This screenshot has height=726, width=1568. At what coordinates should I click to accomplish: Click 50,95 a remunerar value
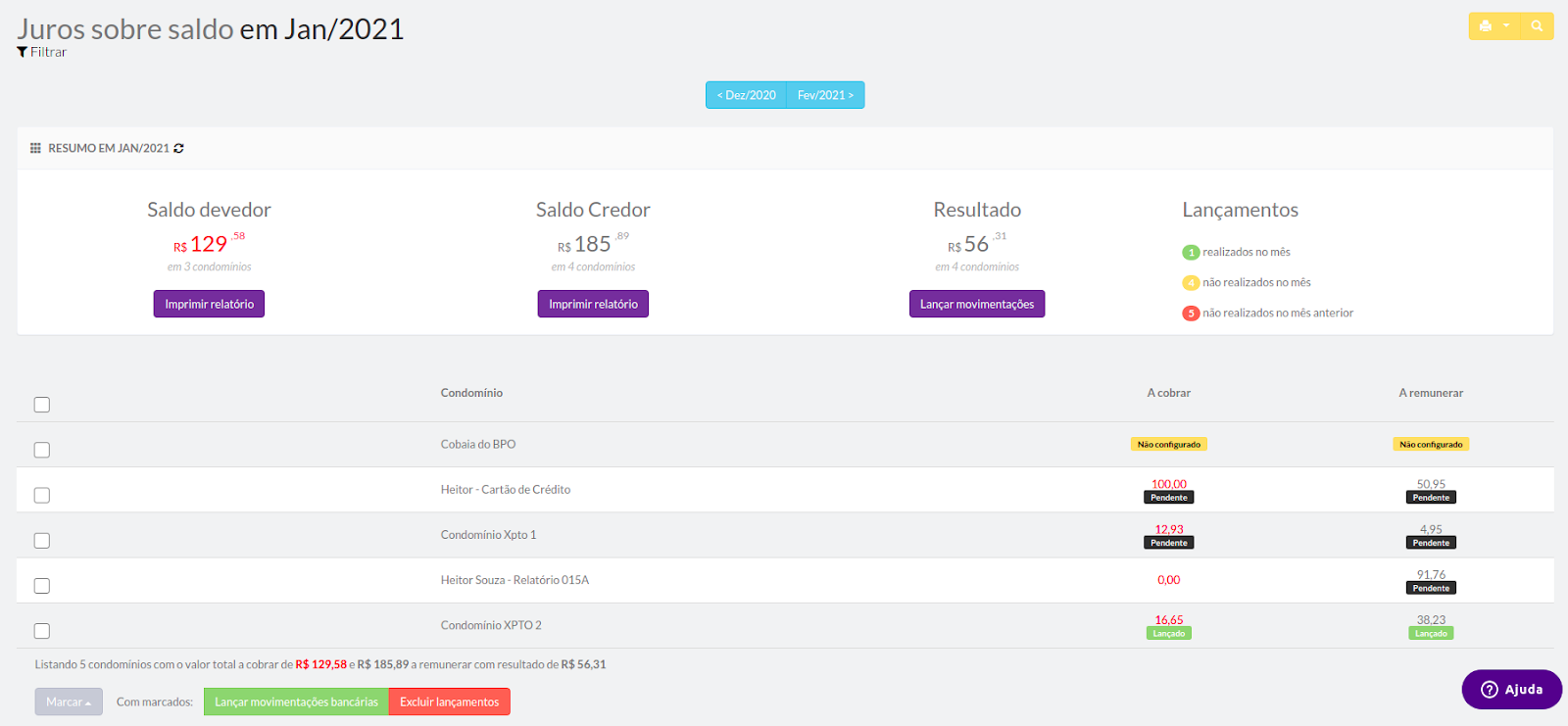pos(1431,484)
